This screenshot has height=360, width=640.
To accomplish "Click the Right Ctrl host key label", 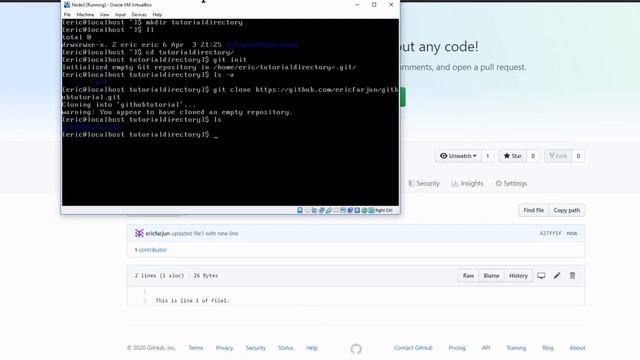I will pyautogui.click(x=384, y=210).
